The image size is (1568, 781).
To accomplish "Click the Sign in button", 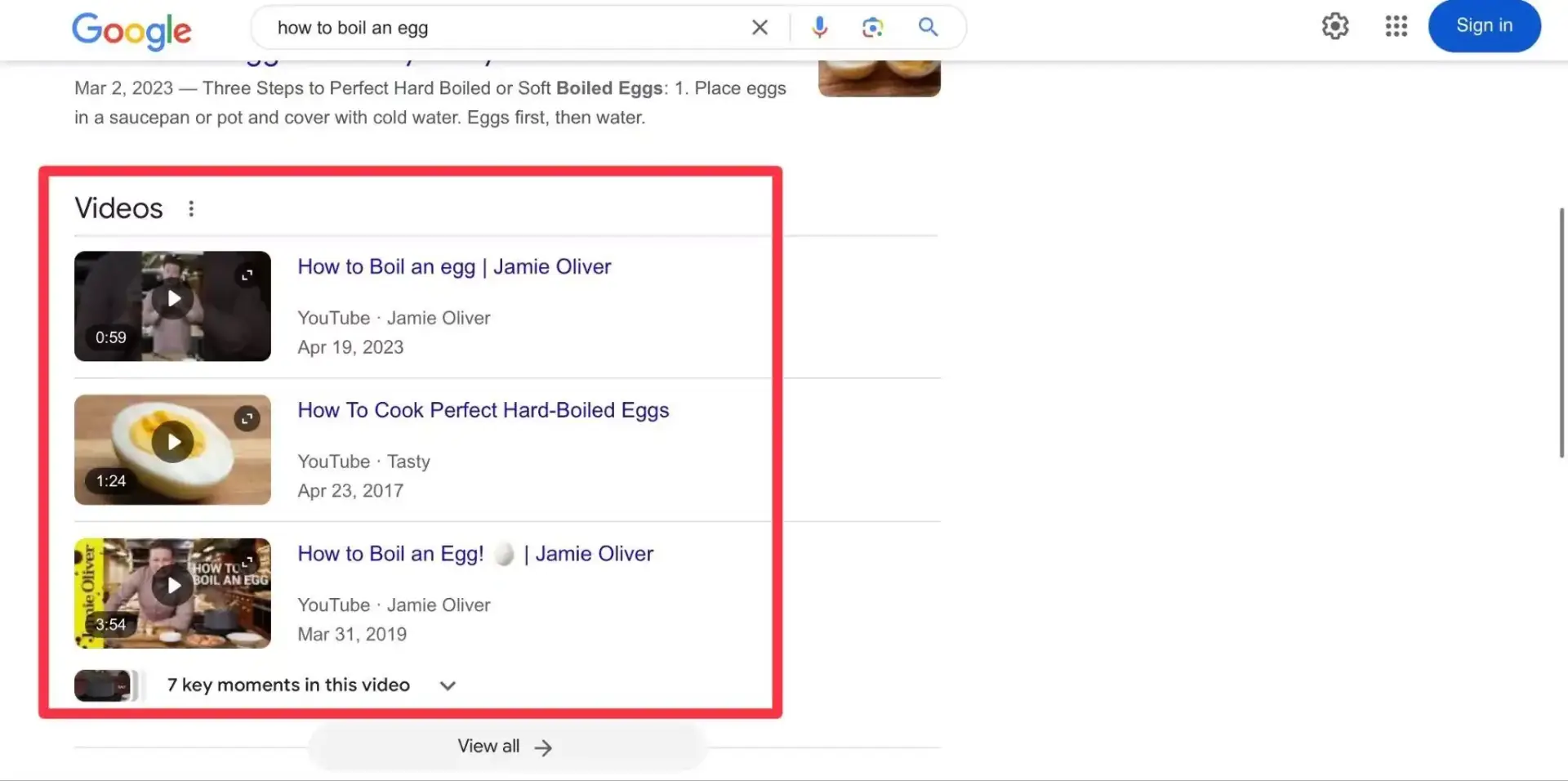I will 1484,25.
